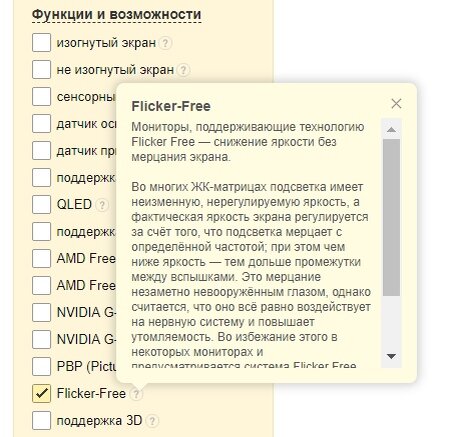Viewport: 456px width, 437px height.
Task: Click the tooltip scrollbar thumb
Action: [x=391, y=217]
